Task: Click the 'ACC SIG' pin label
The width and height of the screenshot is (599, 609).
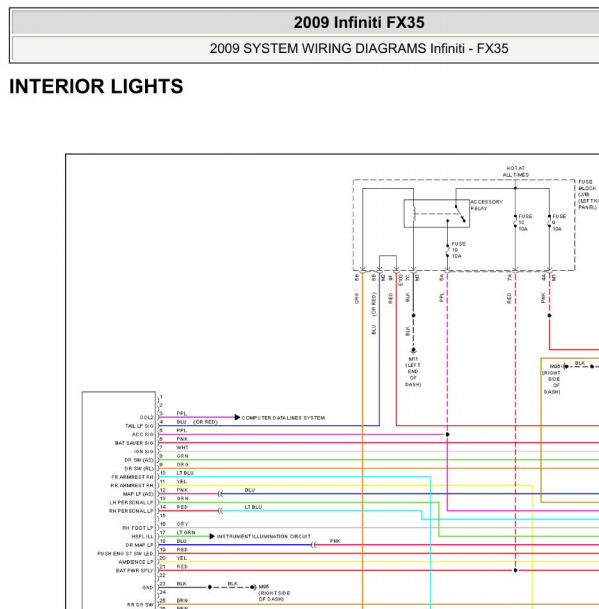Action: coord(143,435)
